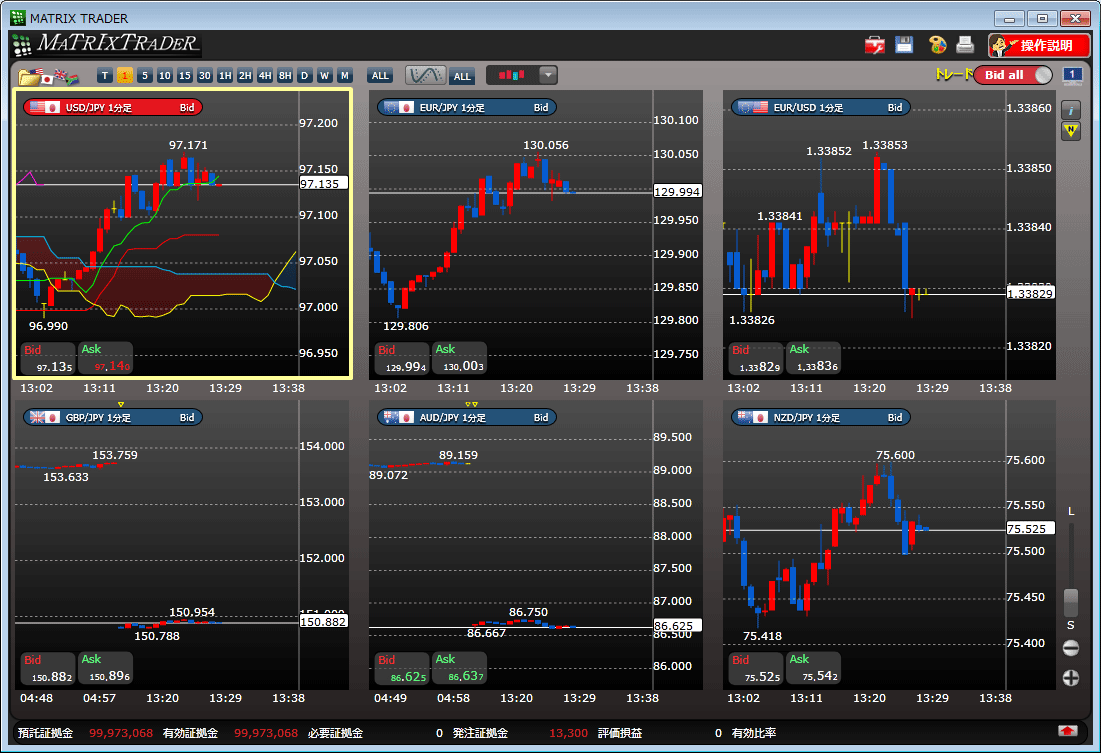Click the yellow triangle N icon
This screenshot has height=753, width=1101.
click(x=1070, y=131)
